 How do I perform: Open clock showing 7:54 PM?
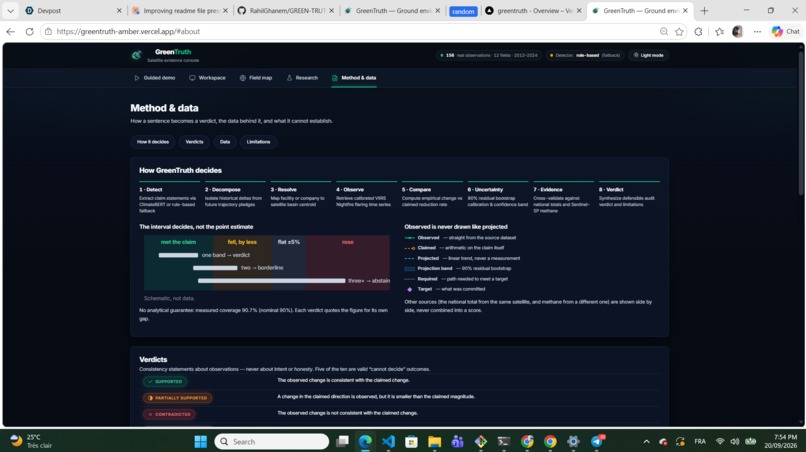coord(780,441)
